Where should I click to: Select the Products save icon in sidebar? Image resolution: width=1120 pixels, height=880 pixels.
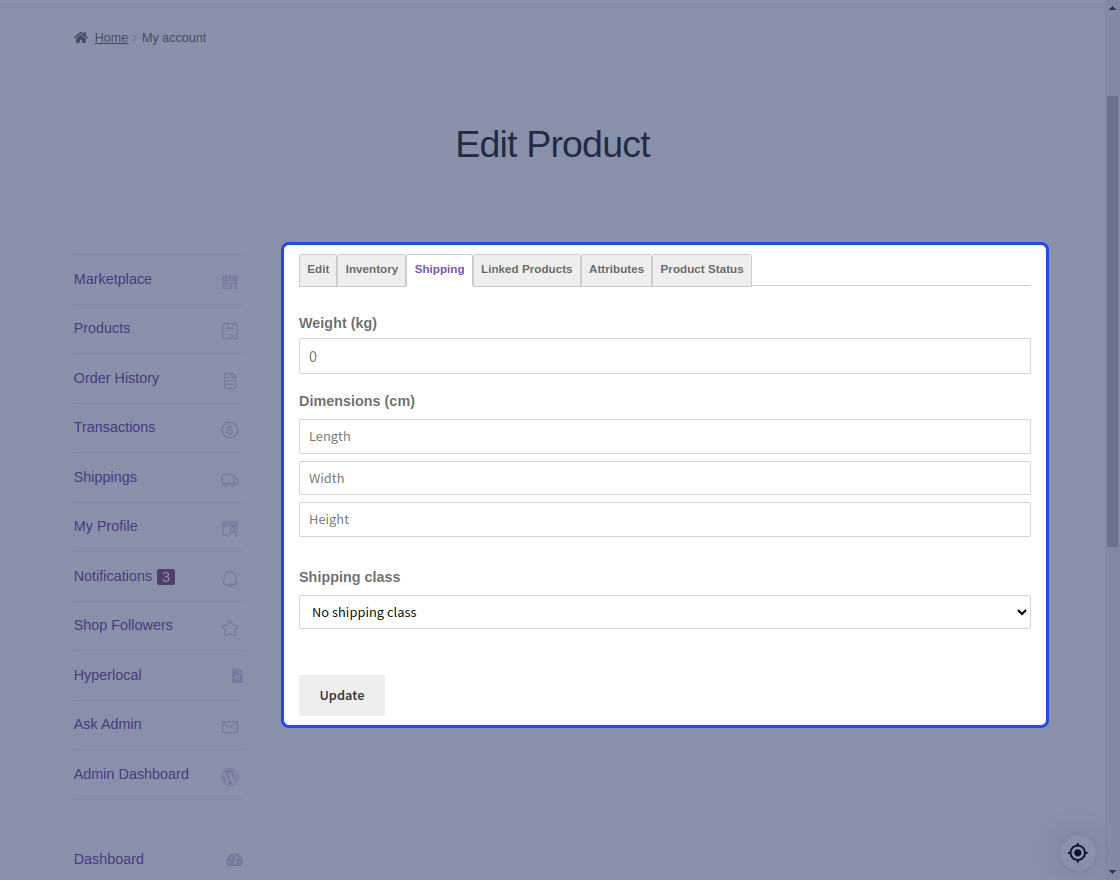229,330
